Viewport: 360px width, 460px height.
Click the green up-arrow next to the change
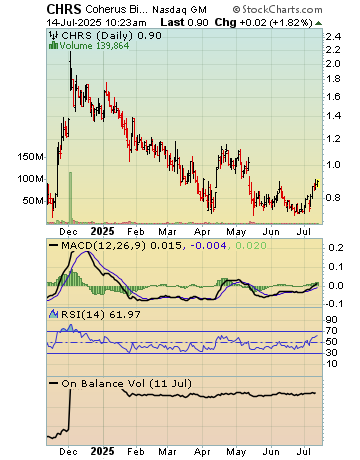pyautogui.click(x=318, y=23)
